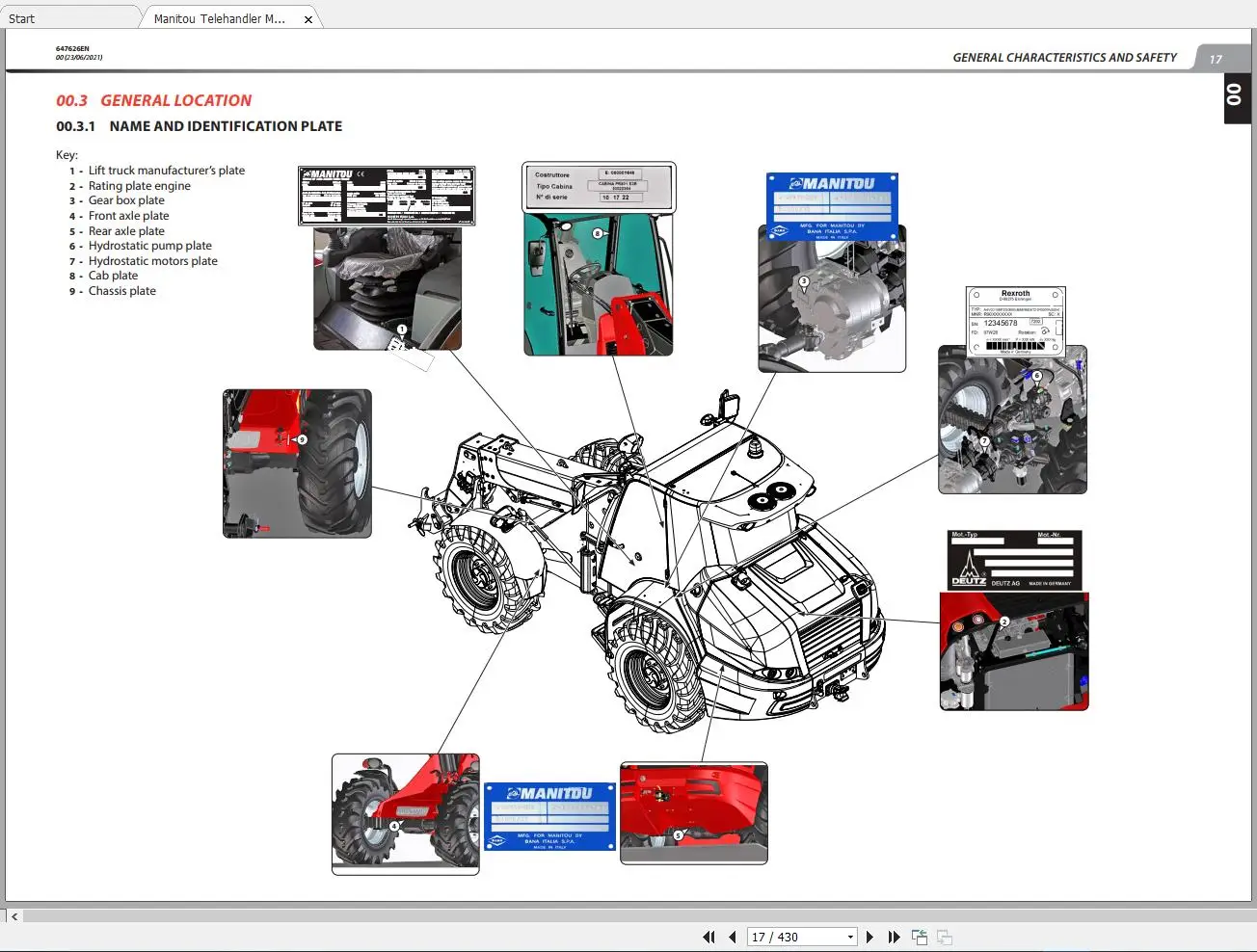This screenshot has width=1257, height=952.
Task: Go to the next page
Action: (869, 937)
